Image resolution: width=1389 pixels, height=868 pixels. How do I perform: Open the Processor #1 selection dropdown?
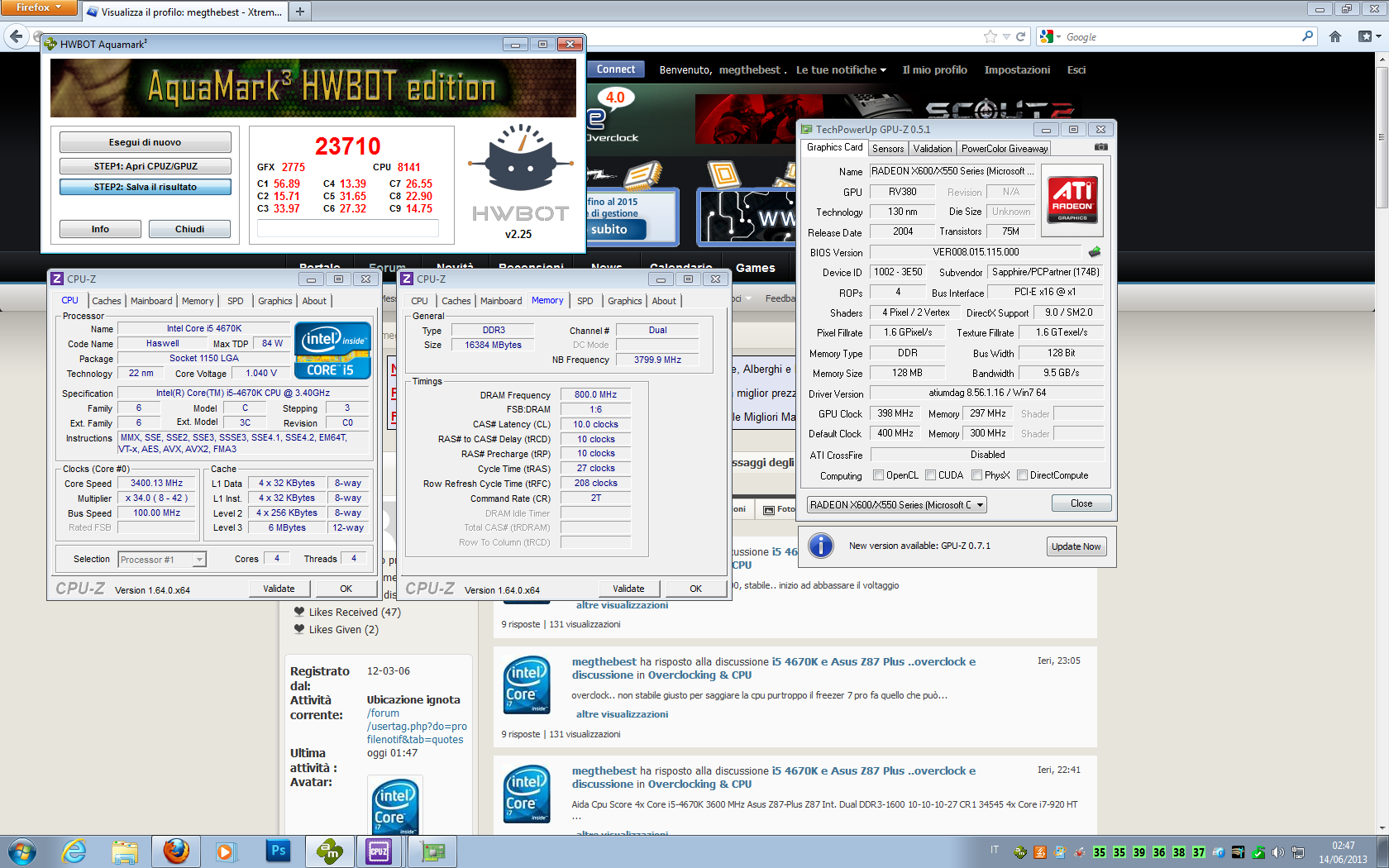coord(162,560)
